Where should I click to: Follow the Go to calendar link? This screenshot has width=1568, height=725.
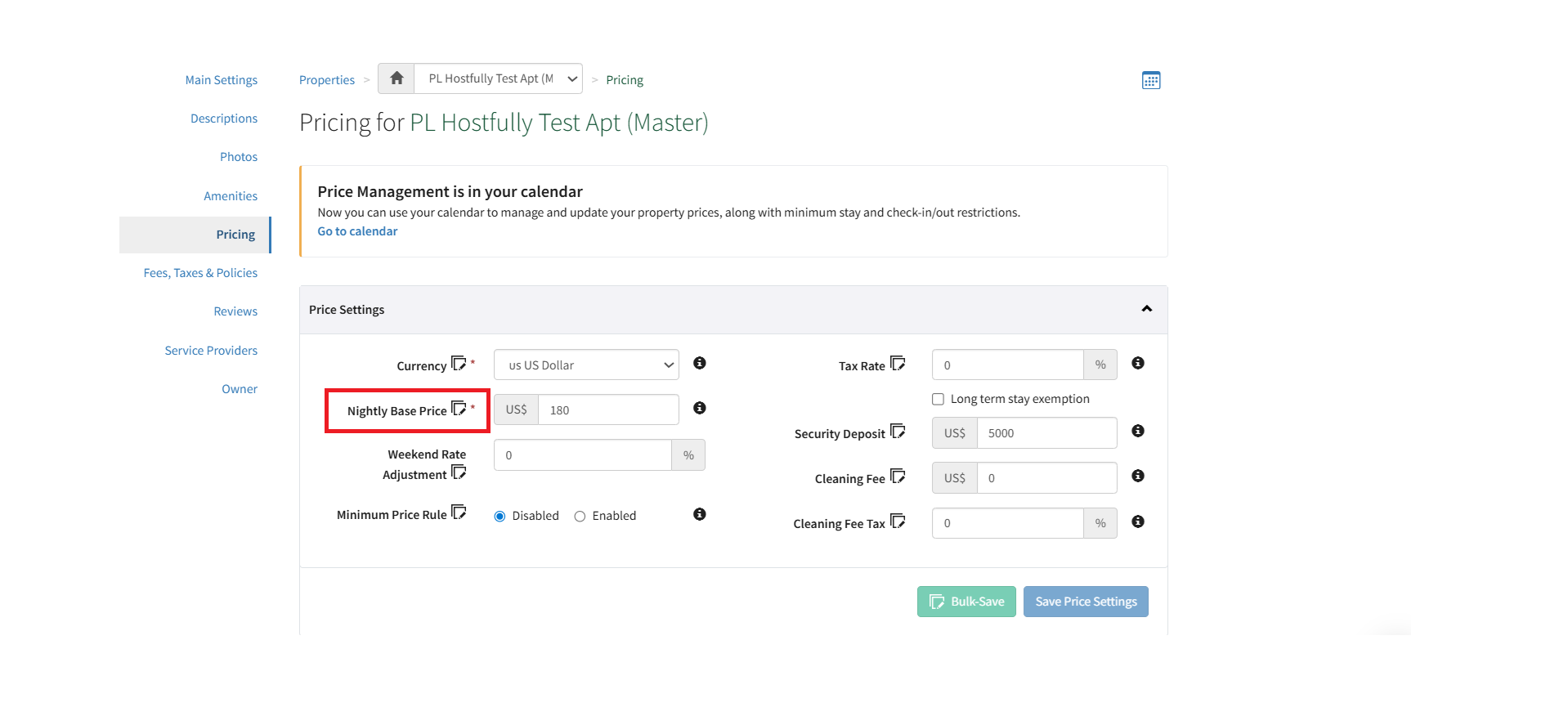pyautogui.click(x=357, y=231)
